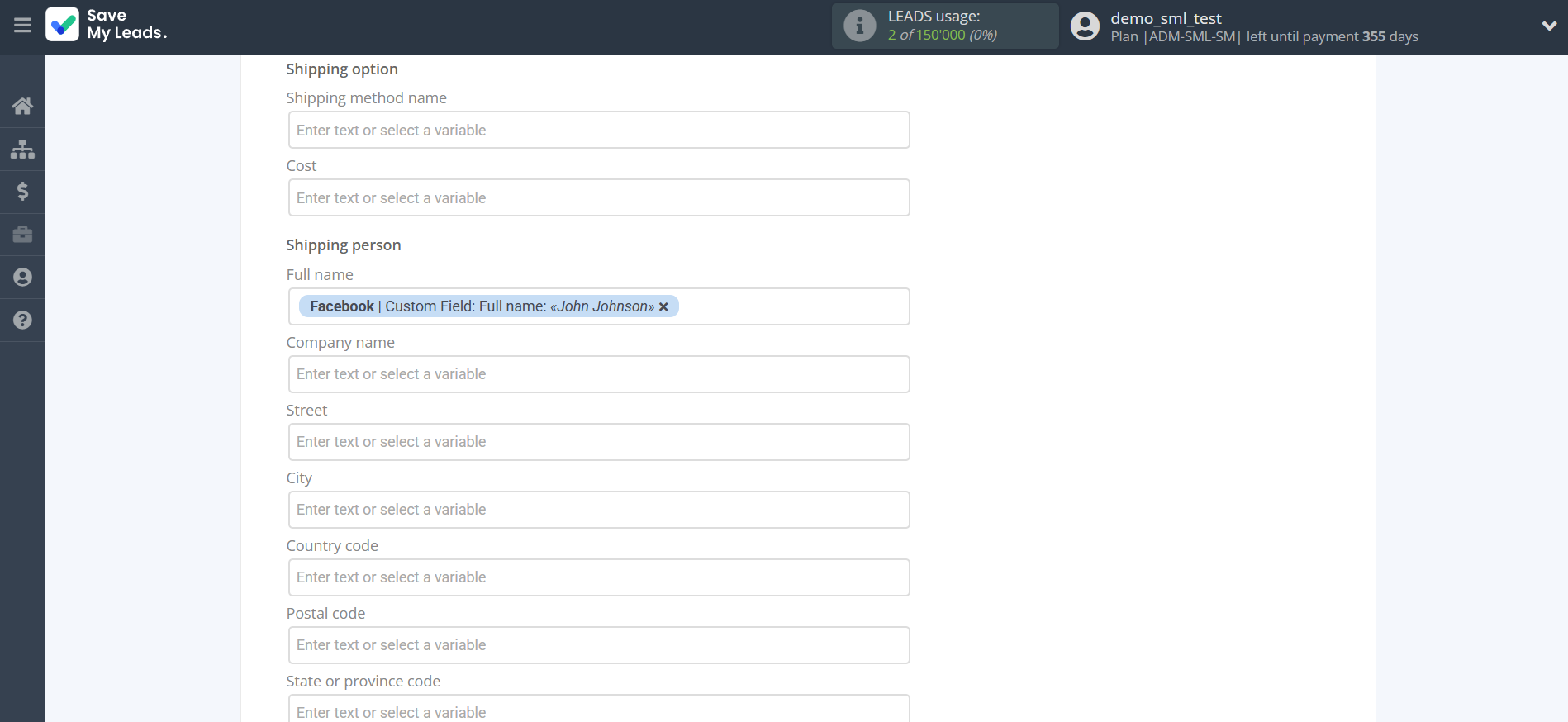
Task: Click the Postal code input field
Action: pos(599,645)
